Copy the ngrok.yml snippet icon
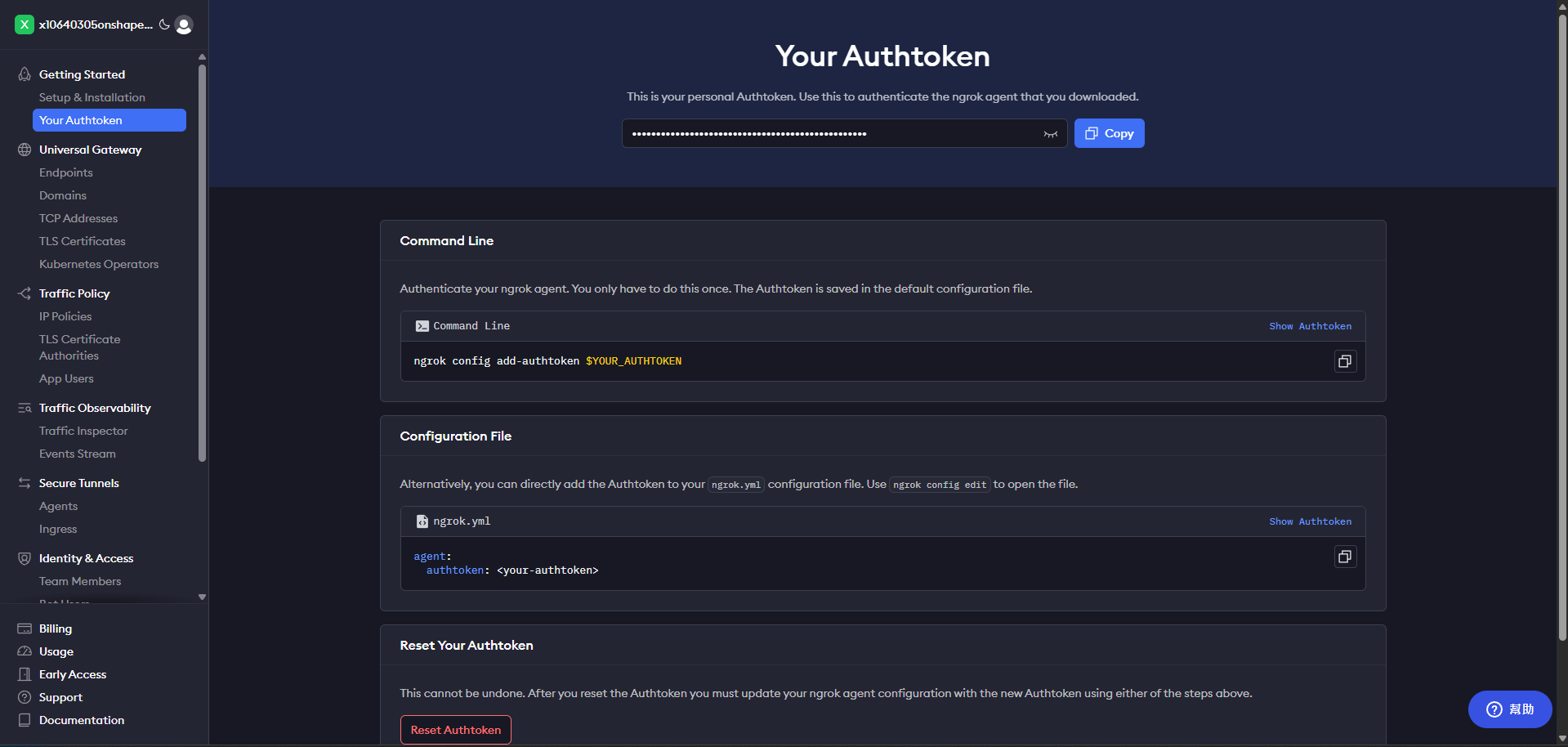 pos(1345,557)
